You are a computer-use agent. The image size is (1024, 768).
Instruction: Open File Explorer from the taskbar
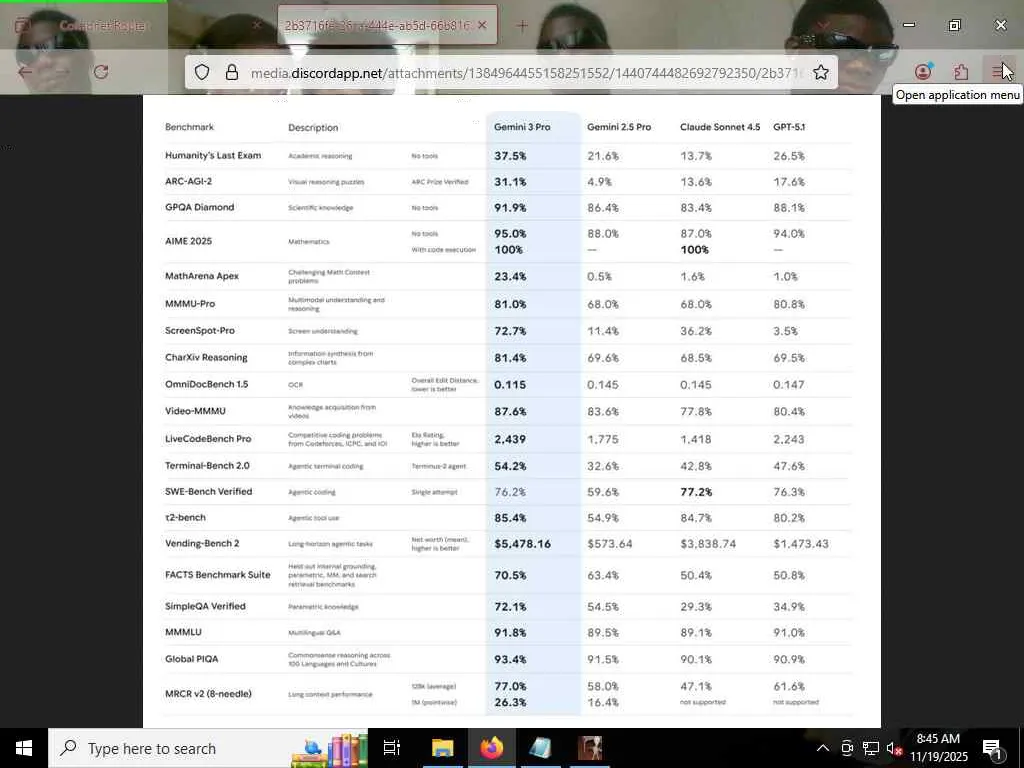coord(442,748)
